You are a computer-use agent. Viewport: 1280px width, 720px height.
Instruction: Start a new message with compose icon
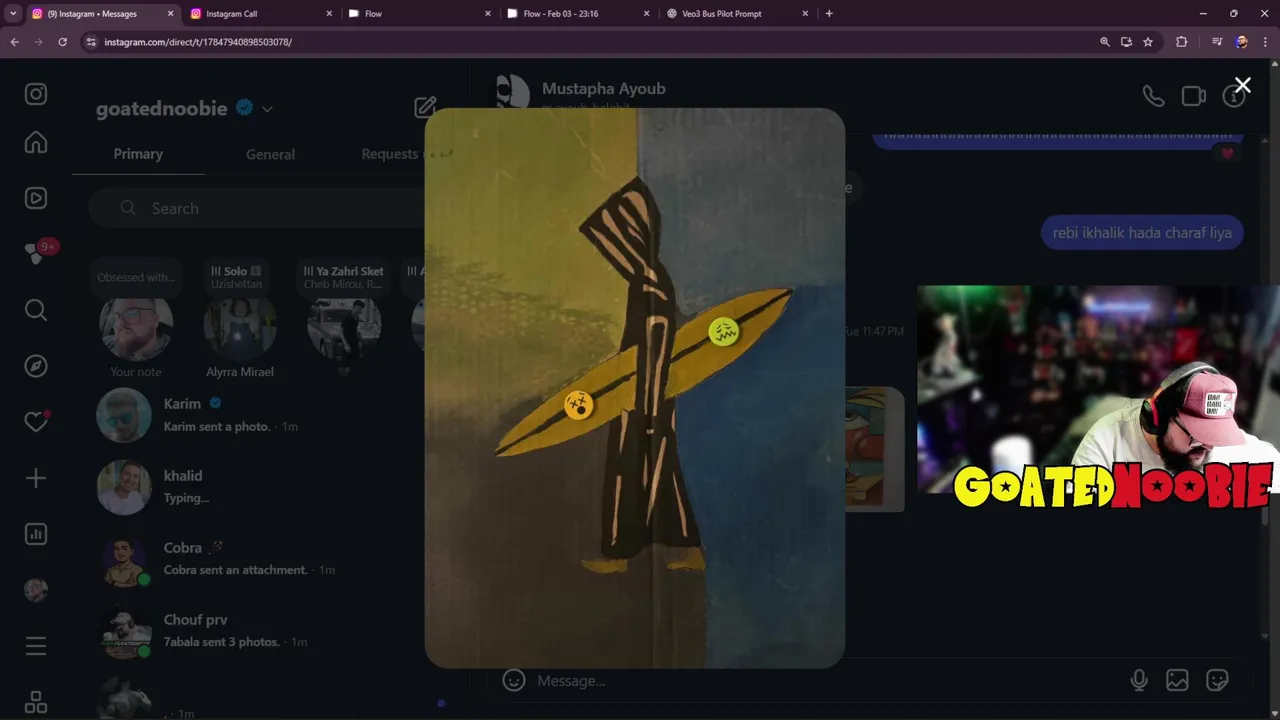pyautogui.click(x=425, y=108)
